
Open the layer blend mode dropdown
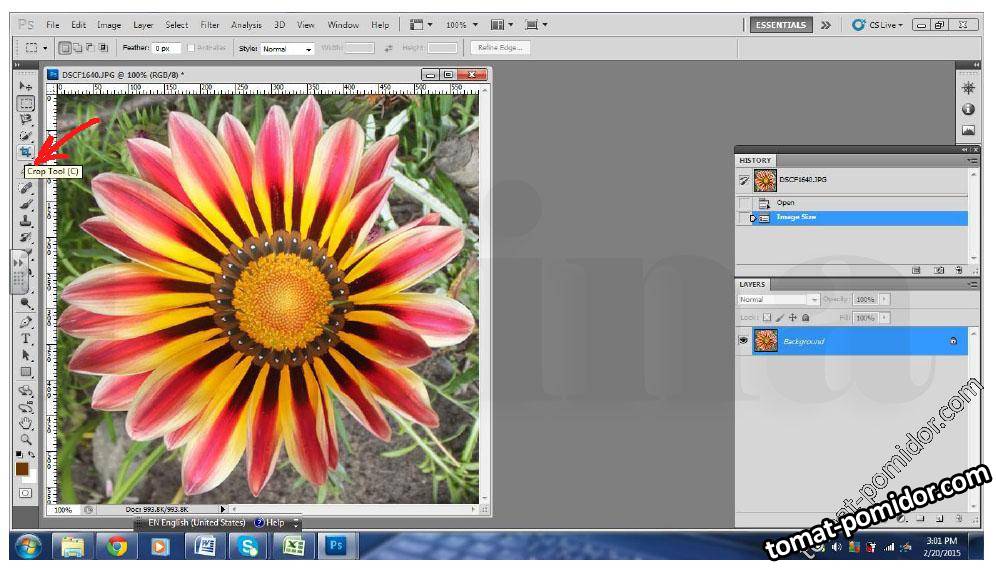click(x=778, y=299)
